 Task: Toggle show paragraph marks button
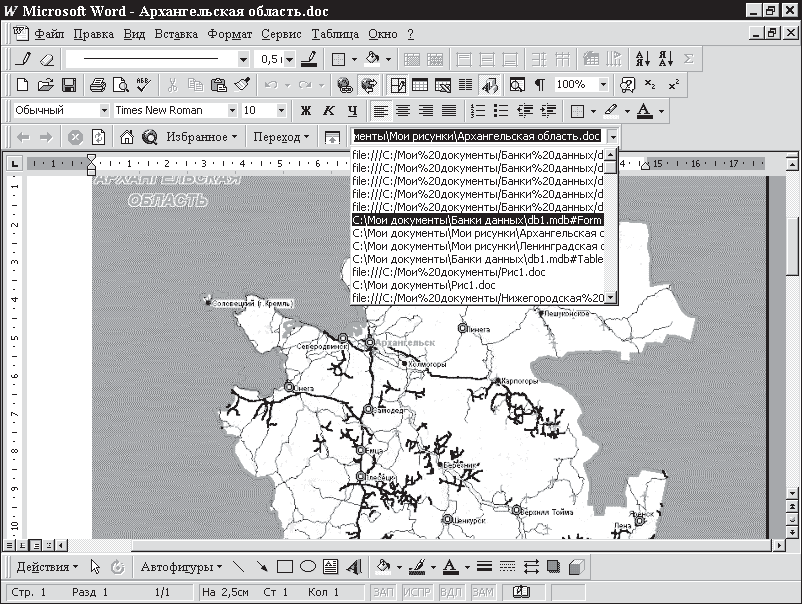pyautogui.click(x=540, y=85)
